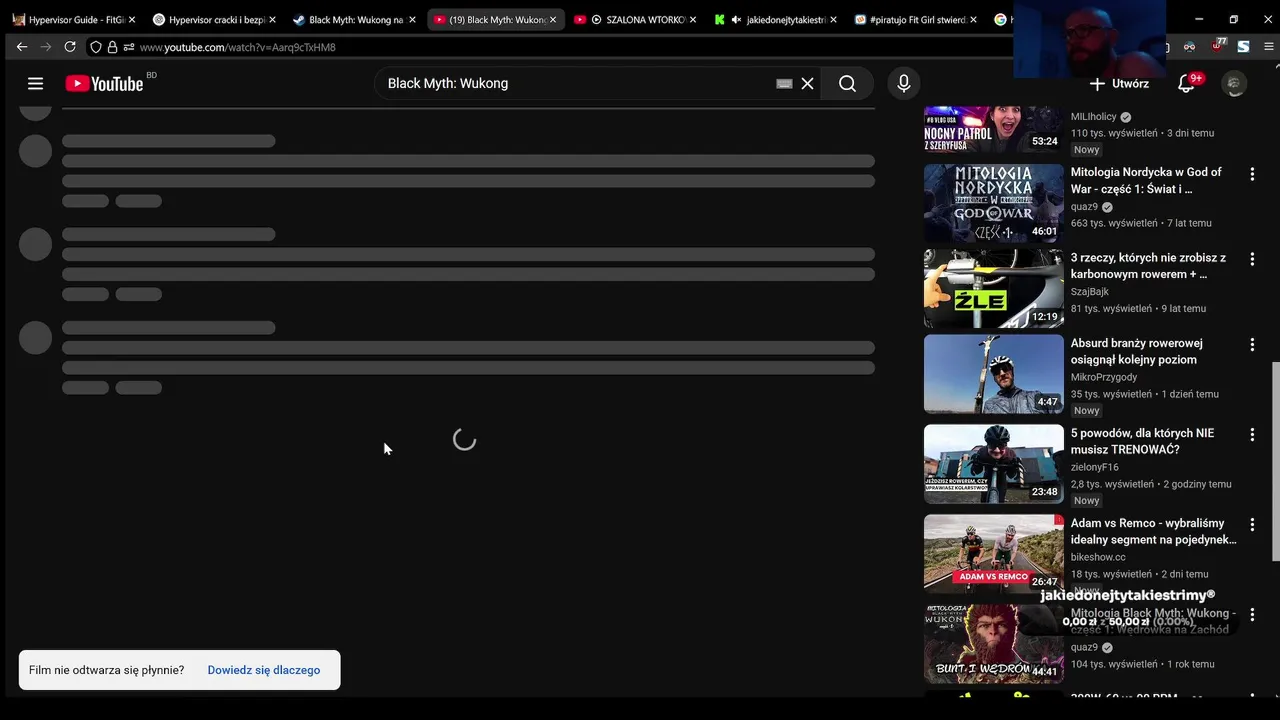Open Mitologia Nordycka God of War thumbnail
The width and height of the screenshot is (1280, 720).
[993, 203]
